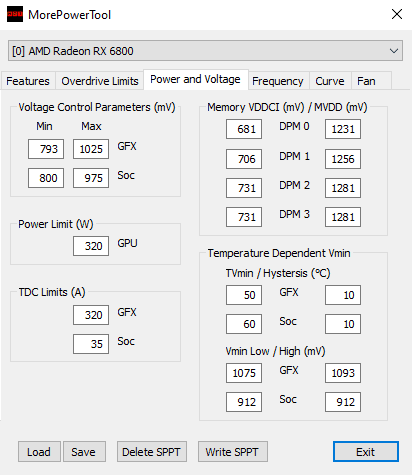Close the MorePowerTool window
Image resolution: width=412 pixels, height=475 pixels.
pos(397,14)
